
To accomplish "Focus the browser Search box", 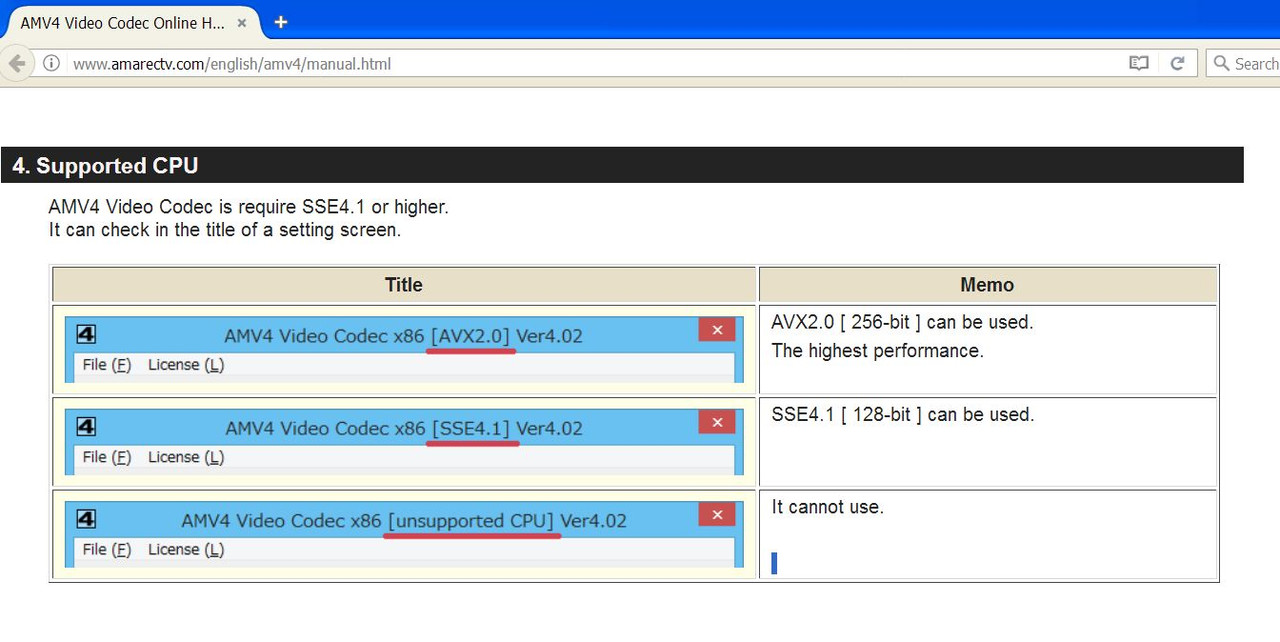I will tap(1245, 63).
